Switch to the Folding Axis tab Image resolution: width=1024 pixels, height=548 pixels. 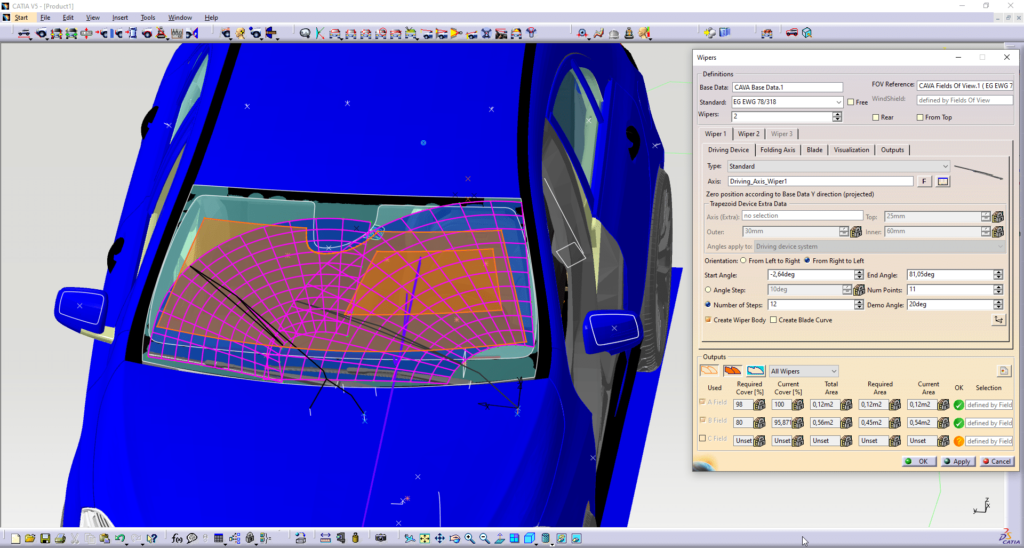coord(777,150)
